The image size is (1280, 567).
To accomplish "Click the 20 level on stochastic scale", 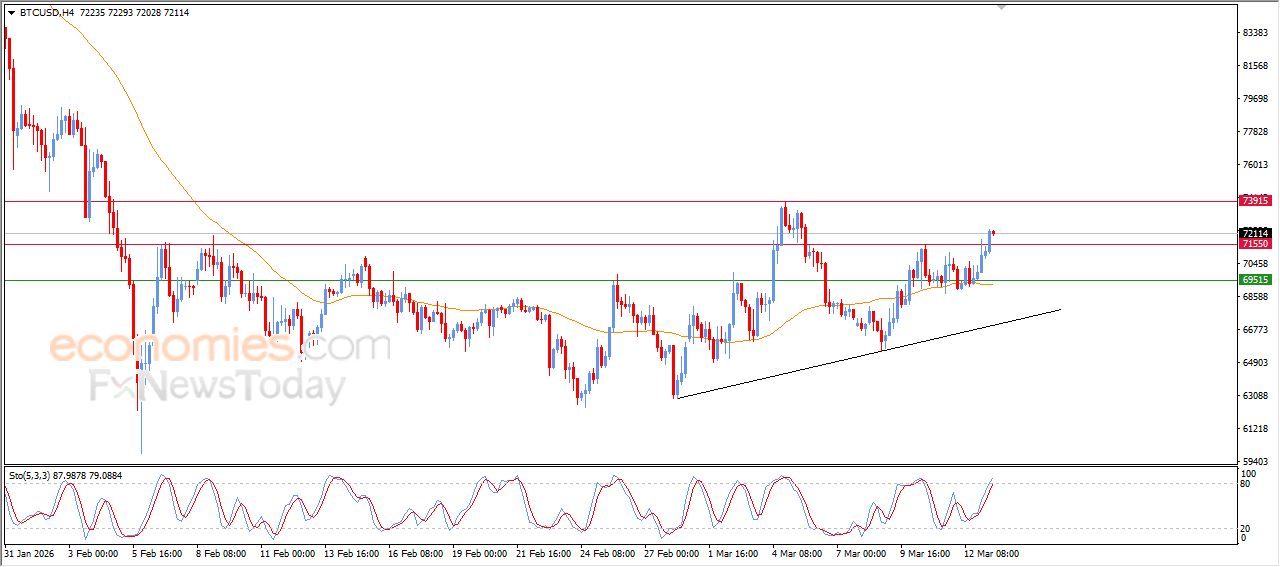I will pos(1245,528).
